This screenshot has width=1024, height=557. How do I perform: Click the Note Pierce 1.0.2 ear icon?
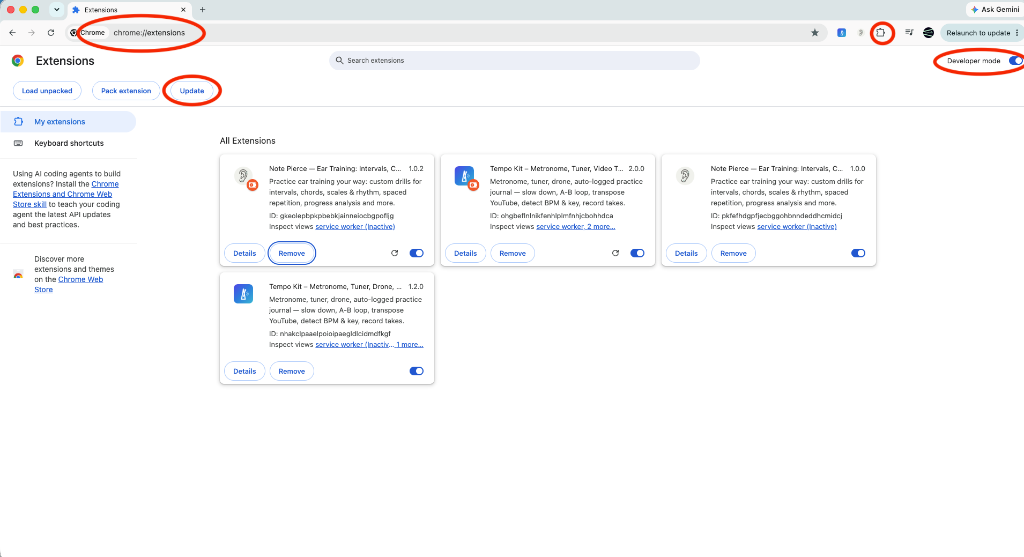click(243, 176)
